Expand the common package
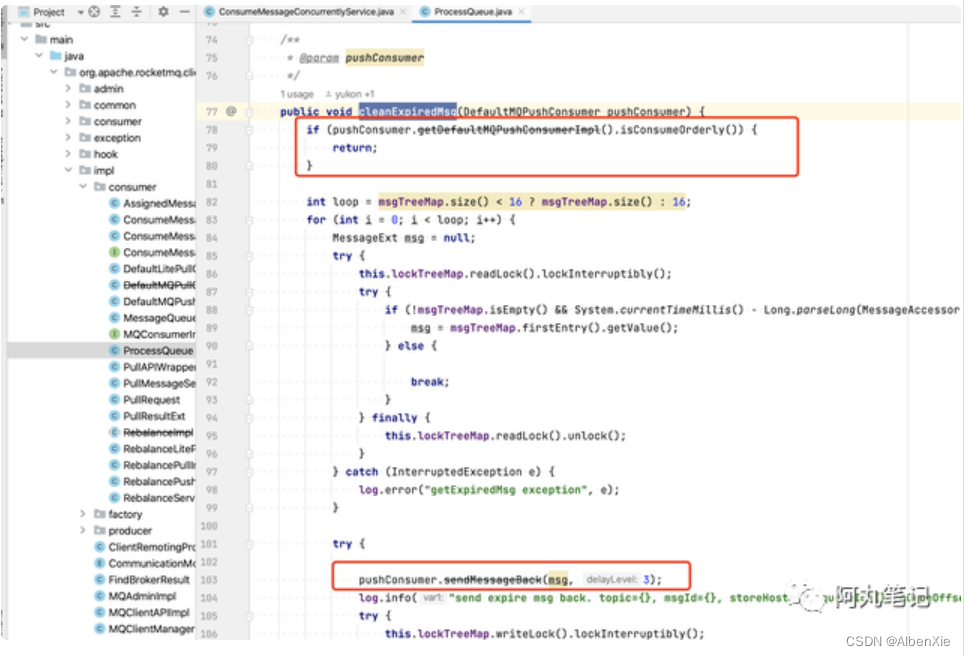This screenshot has width=965, height=656. [68, 105]
